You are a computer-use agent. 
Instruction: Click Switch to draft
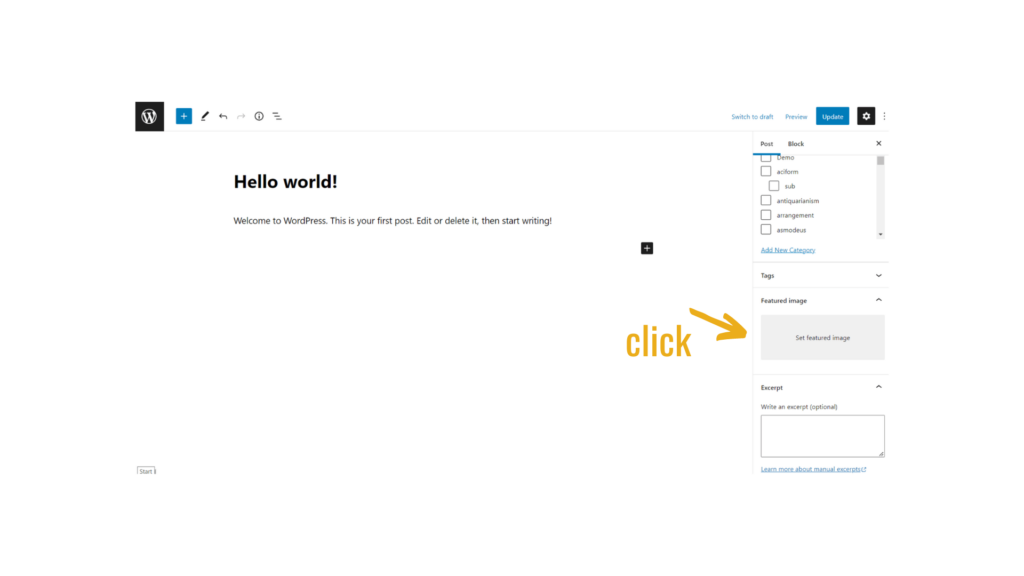click(752, 117)
